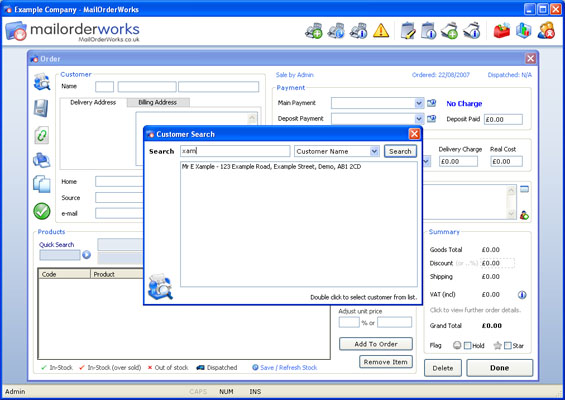
Task: Click the Admin status bar entry
Action: click(15, 391)
